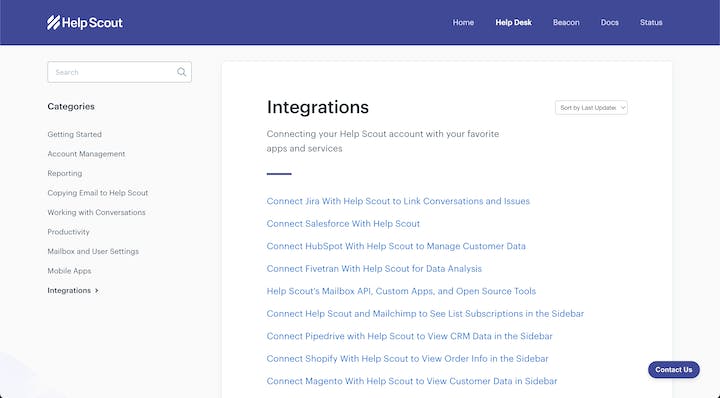
Task: Open the Help Desk nav item
Action: pyautogui.click(x=513, y=22)
